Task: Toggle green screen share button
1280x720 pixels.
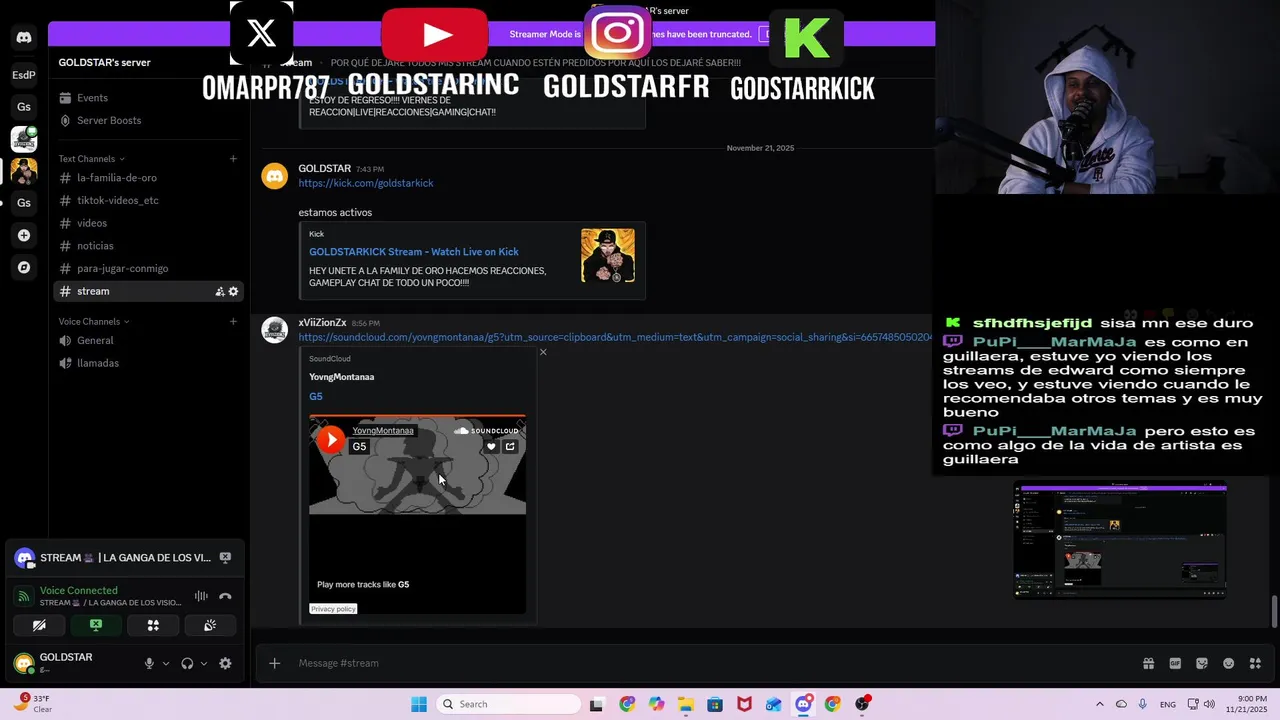Action: pos(96,625)
